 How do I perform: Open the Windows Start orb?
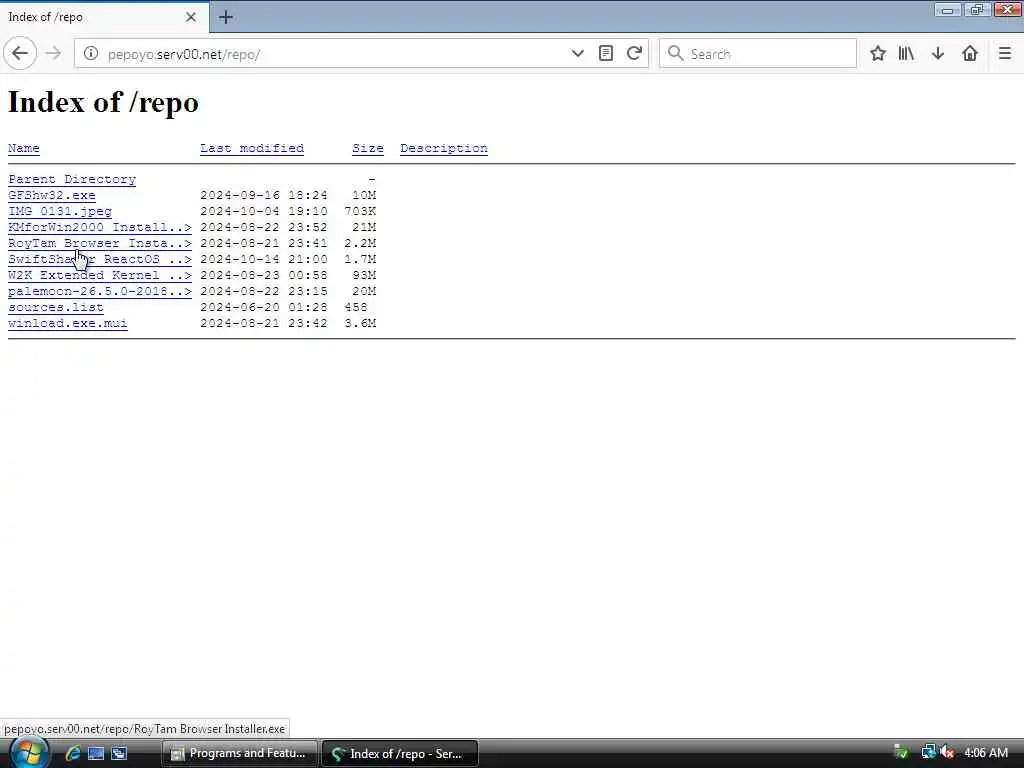pos(29,752)
